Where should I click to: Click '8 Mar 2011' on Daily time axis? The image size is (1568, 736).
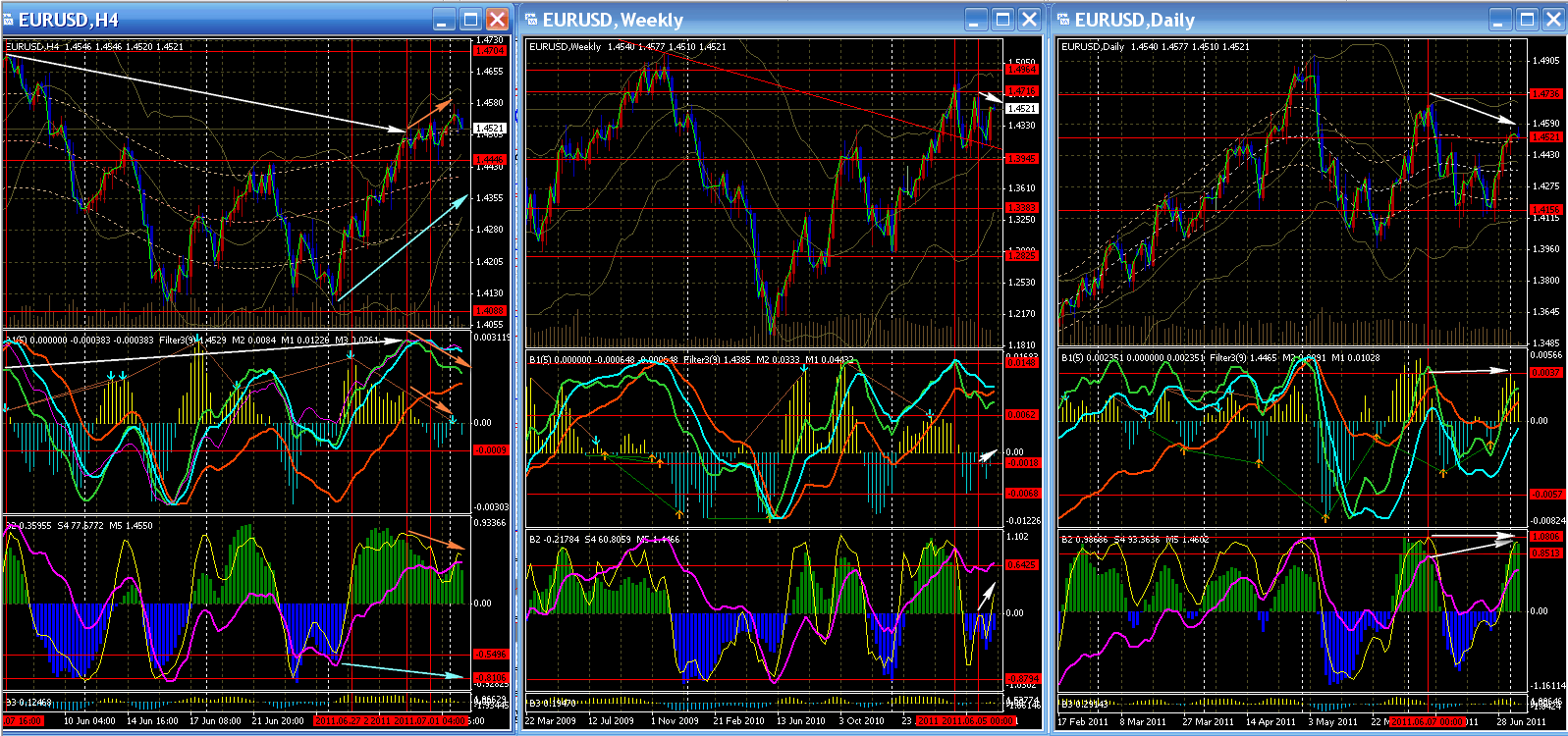coord(1142,721)
